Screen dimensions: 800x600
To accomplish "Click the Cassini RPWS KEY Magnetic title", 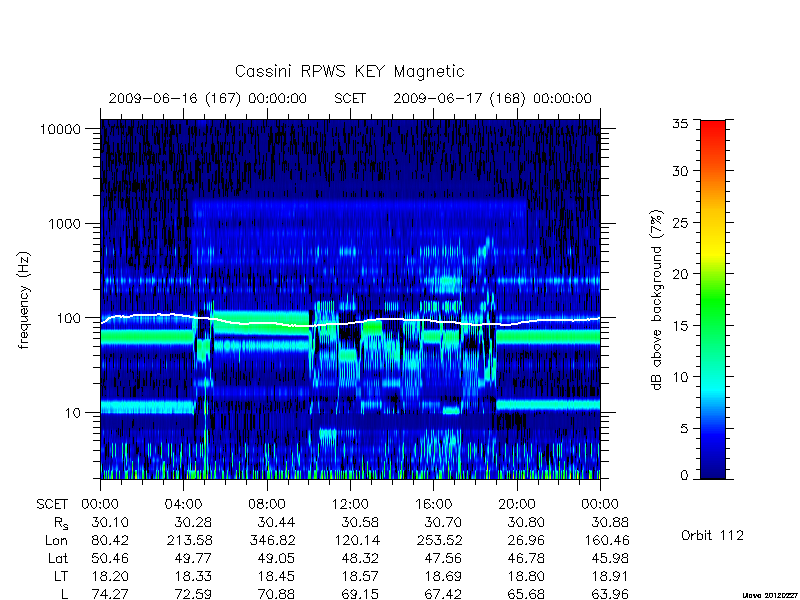I will click(349, 71).
